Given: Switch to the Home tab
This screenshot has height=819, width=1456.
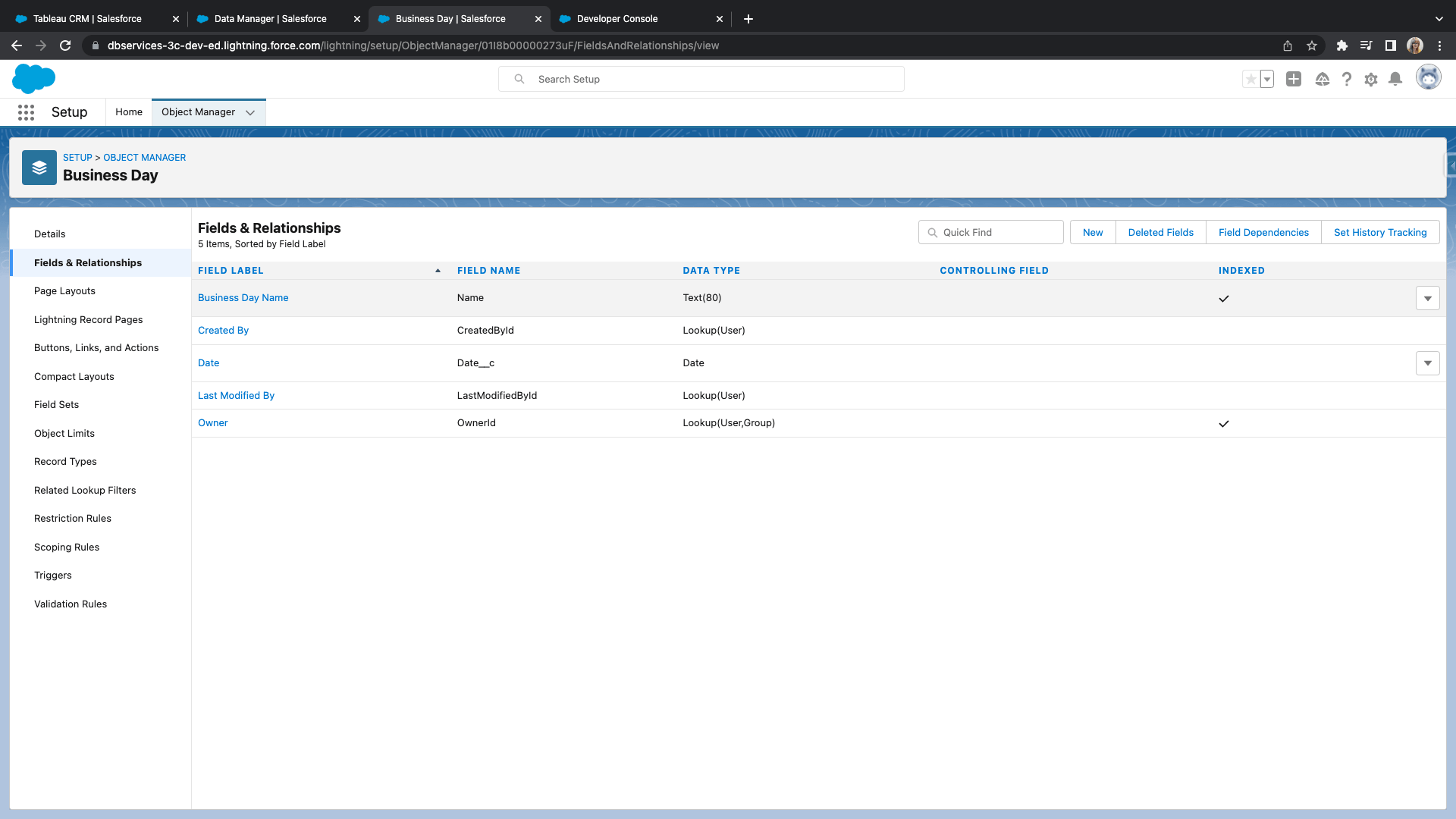Looking at the screenshot, I should click(129, 112).
